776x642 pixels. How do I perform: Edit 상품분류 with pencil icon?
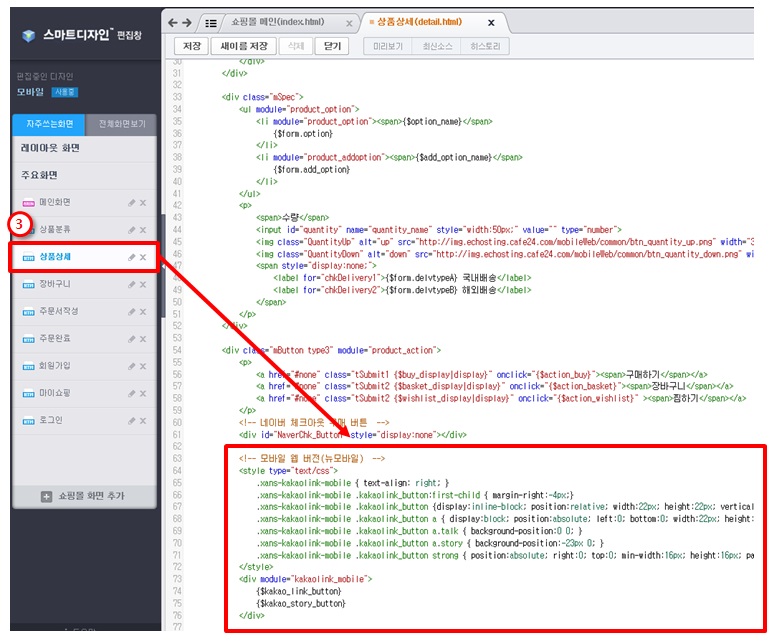(x=131, y=230)
